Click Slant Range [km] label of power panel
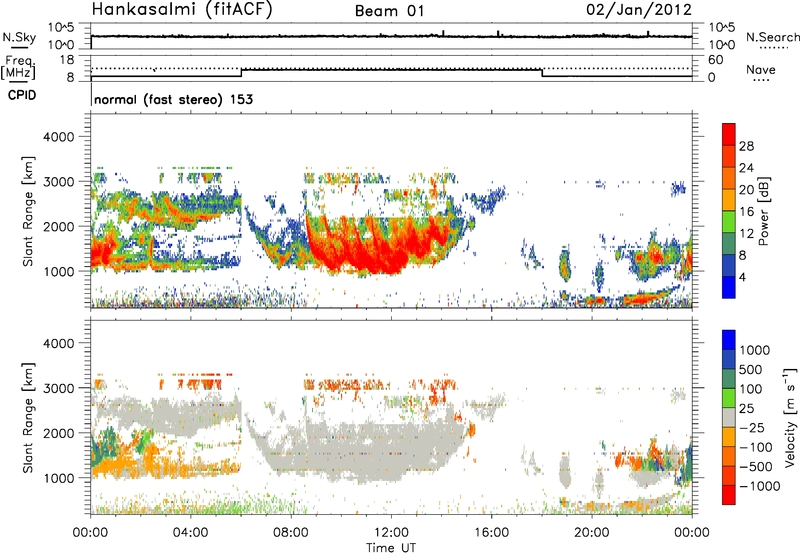This screenshot has width=800, height=554. click(x=28, y=211)
